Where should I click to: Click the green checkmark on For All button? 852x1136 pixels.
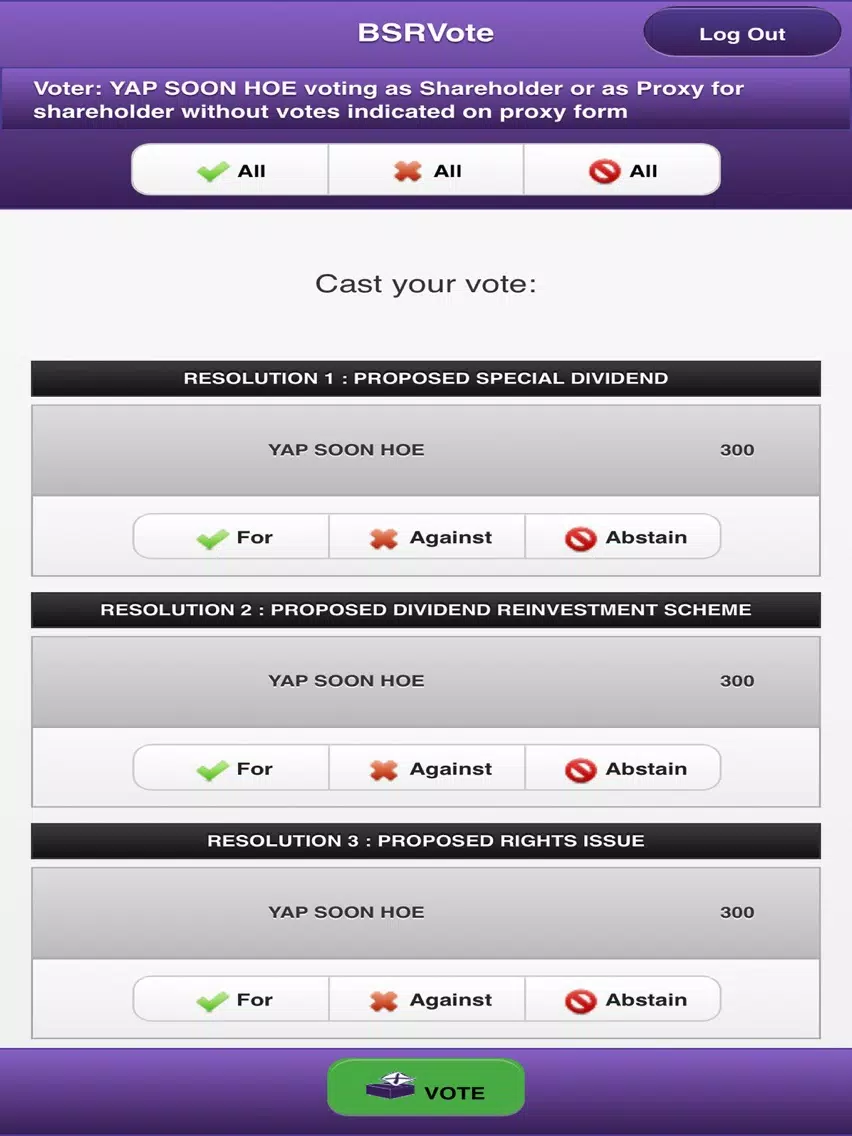(212, 172)
